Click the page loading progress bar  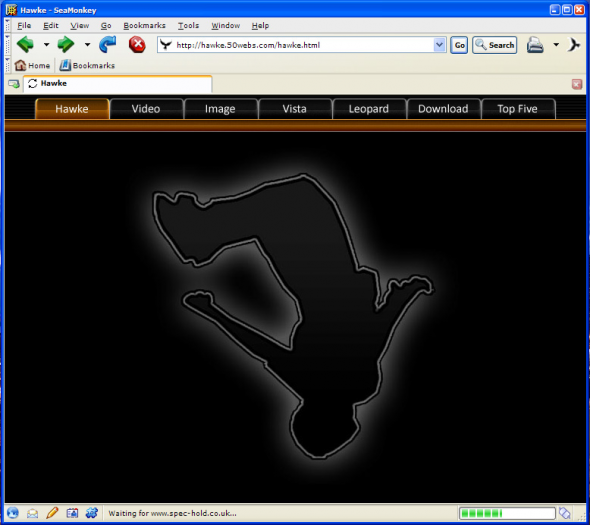coord(507,513)
